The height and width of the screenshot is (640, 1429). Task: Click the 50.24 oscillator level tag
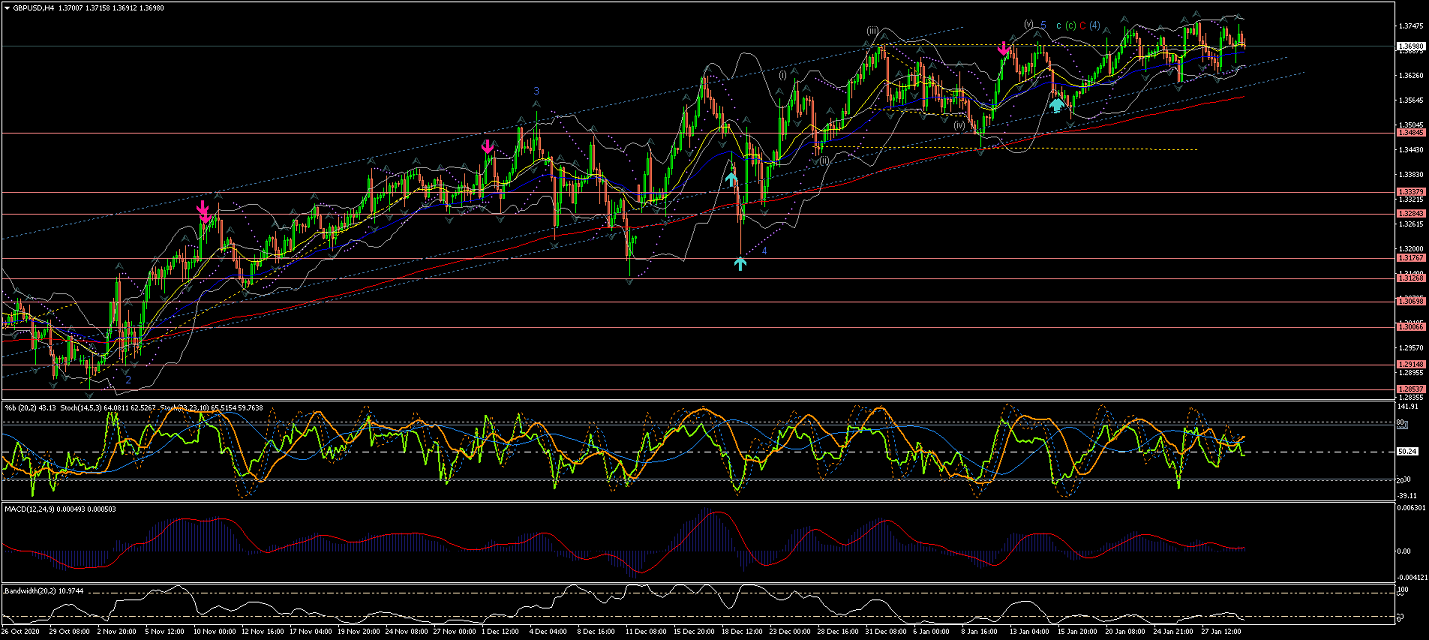pos(1407,452)
